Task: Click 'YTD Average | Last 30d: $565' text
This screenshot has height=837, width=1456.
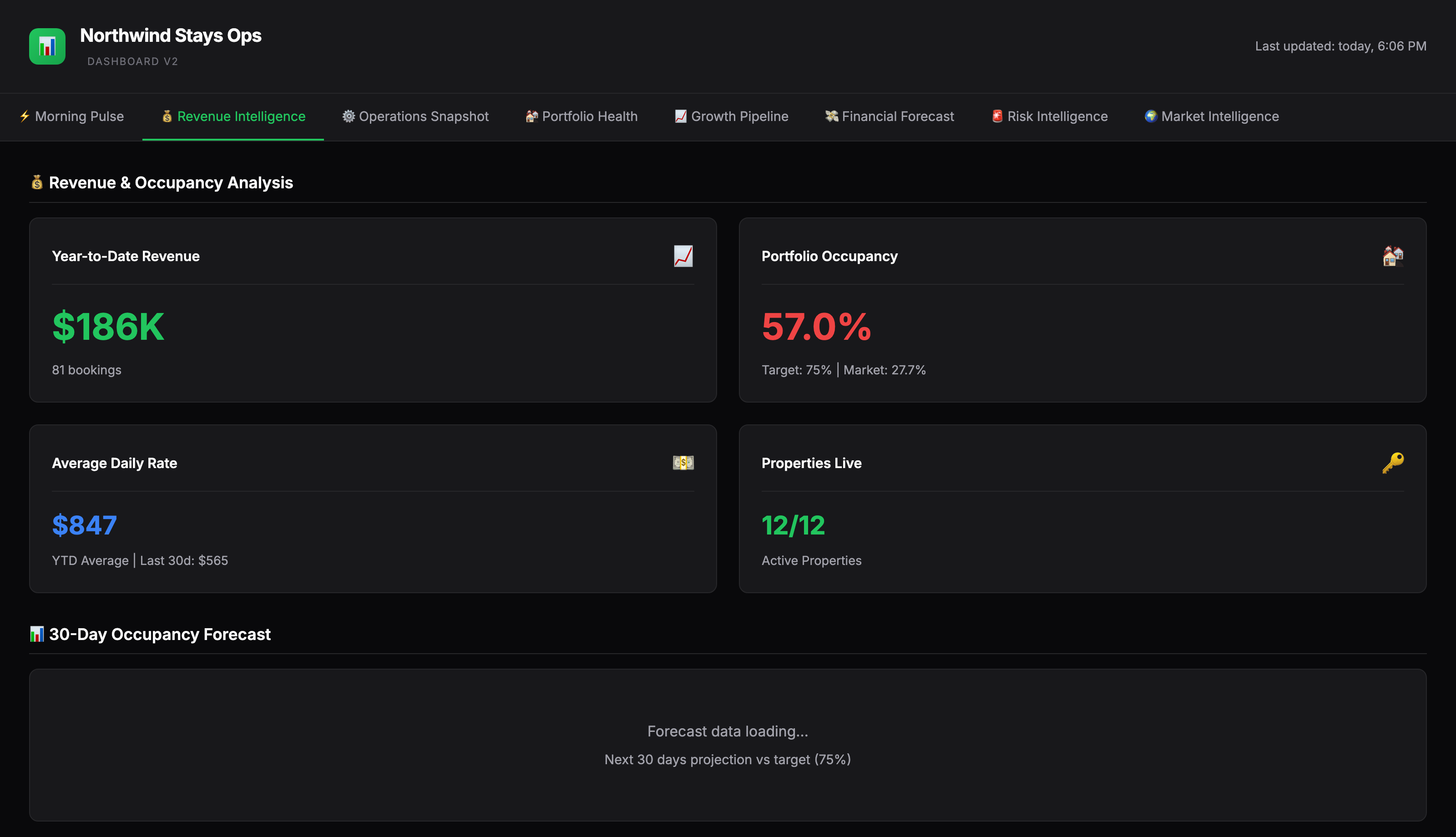Action: click(x=140, y=560)
